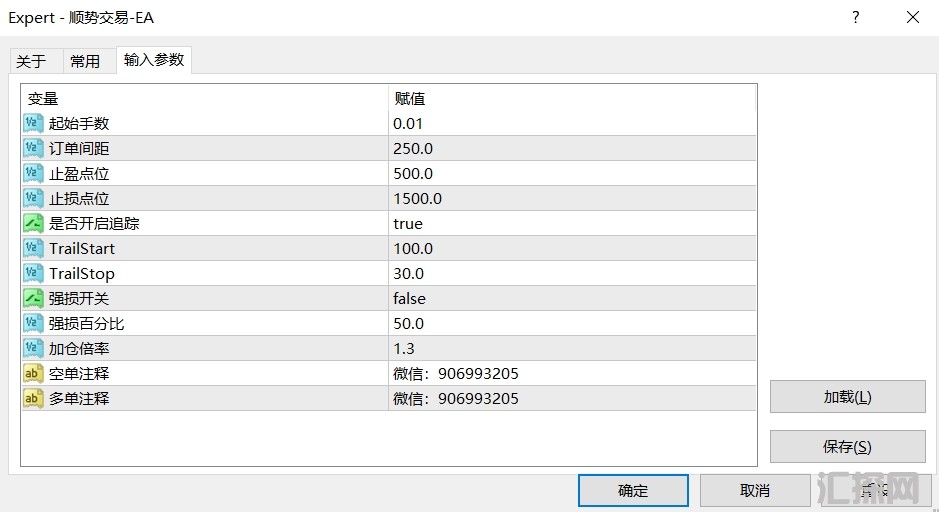Click the icon beside TrailStop
The width and height of the screenshot is (939, 512).
click(x=33, y=274)
